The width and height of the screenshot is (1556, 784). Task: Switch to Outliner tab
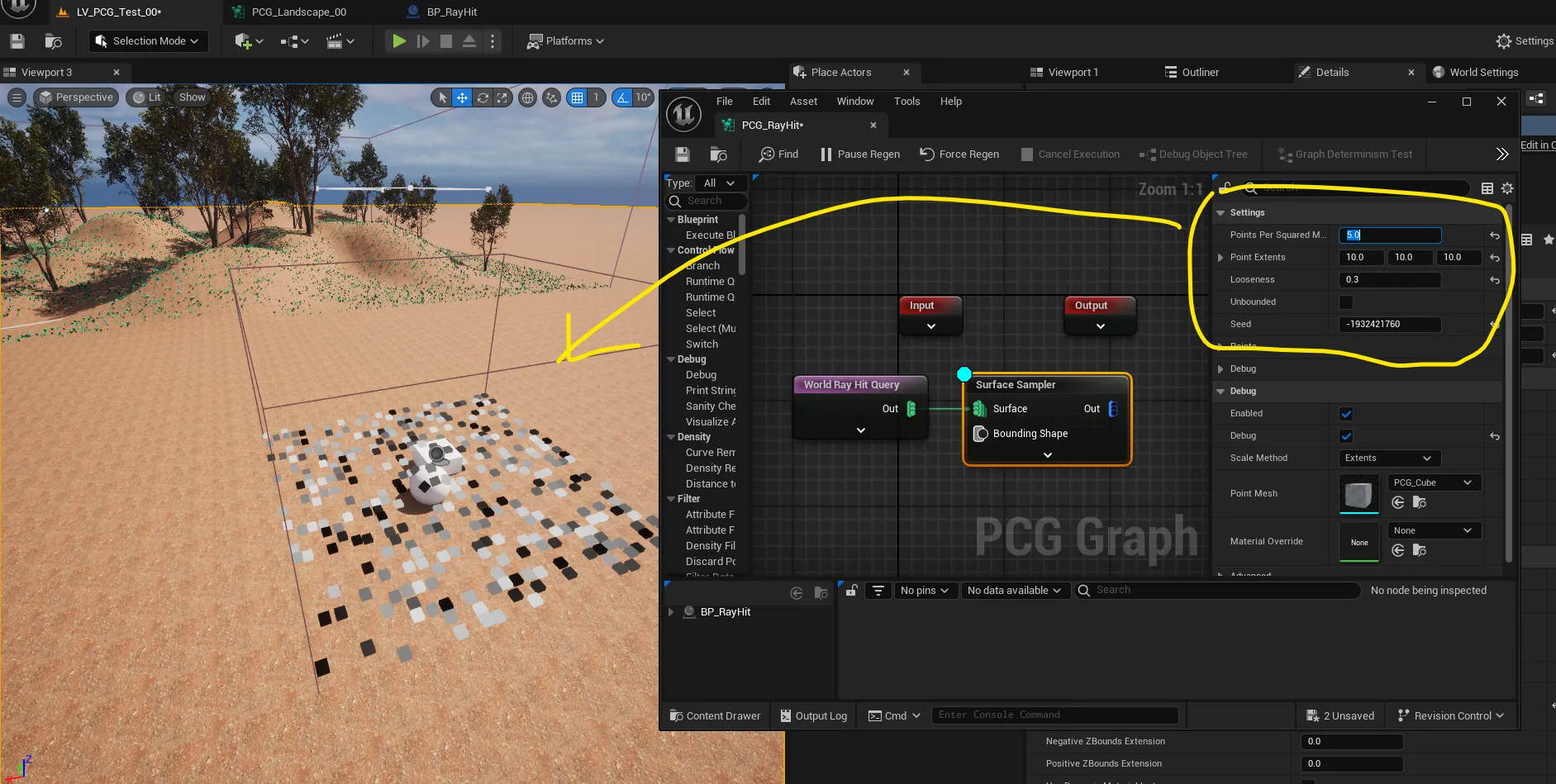point(1192,73)
